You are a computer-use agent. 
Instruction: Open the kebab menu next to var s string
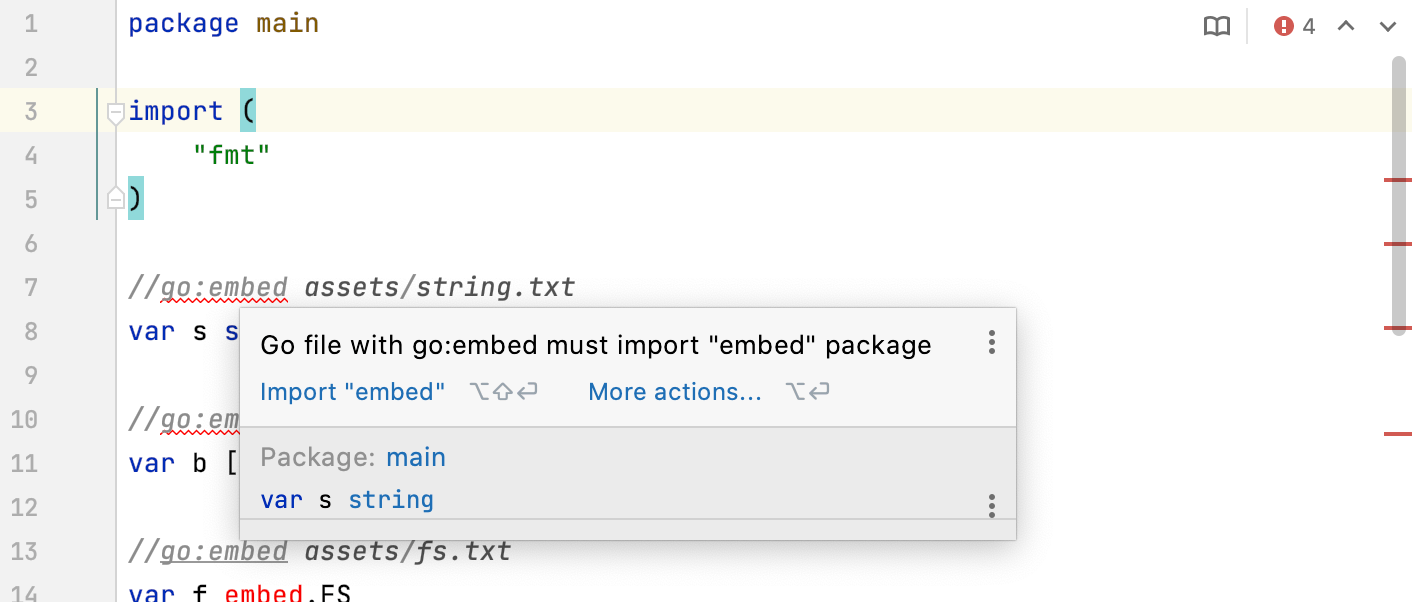pos(991,506)
